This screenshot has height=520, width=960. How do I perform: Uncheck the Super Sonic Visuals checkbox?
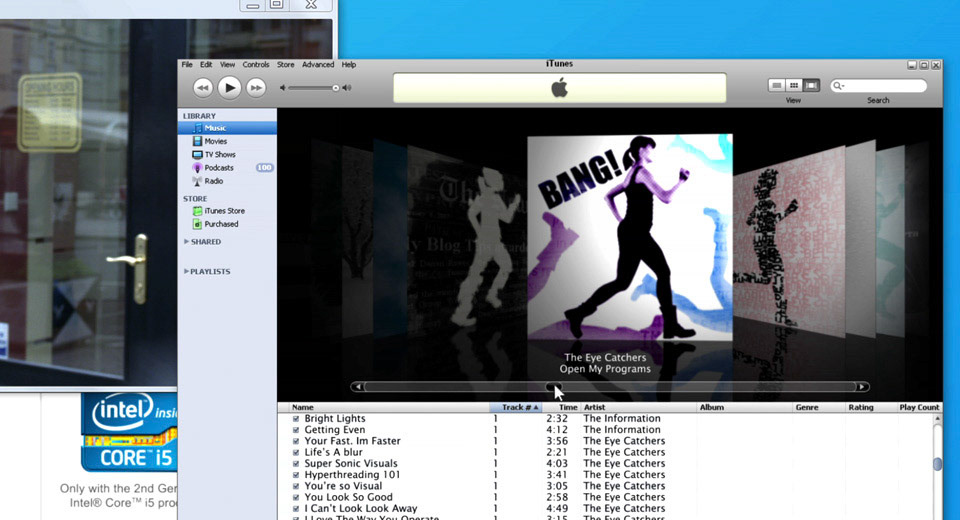point(296,464)
